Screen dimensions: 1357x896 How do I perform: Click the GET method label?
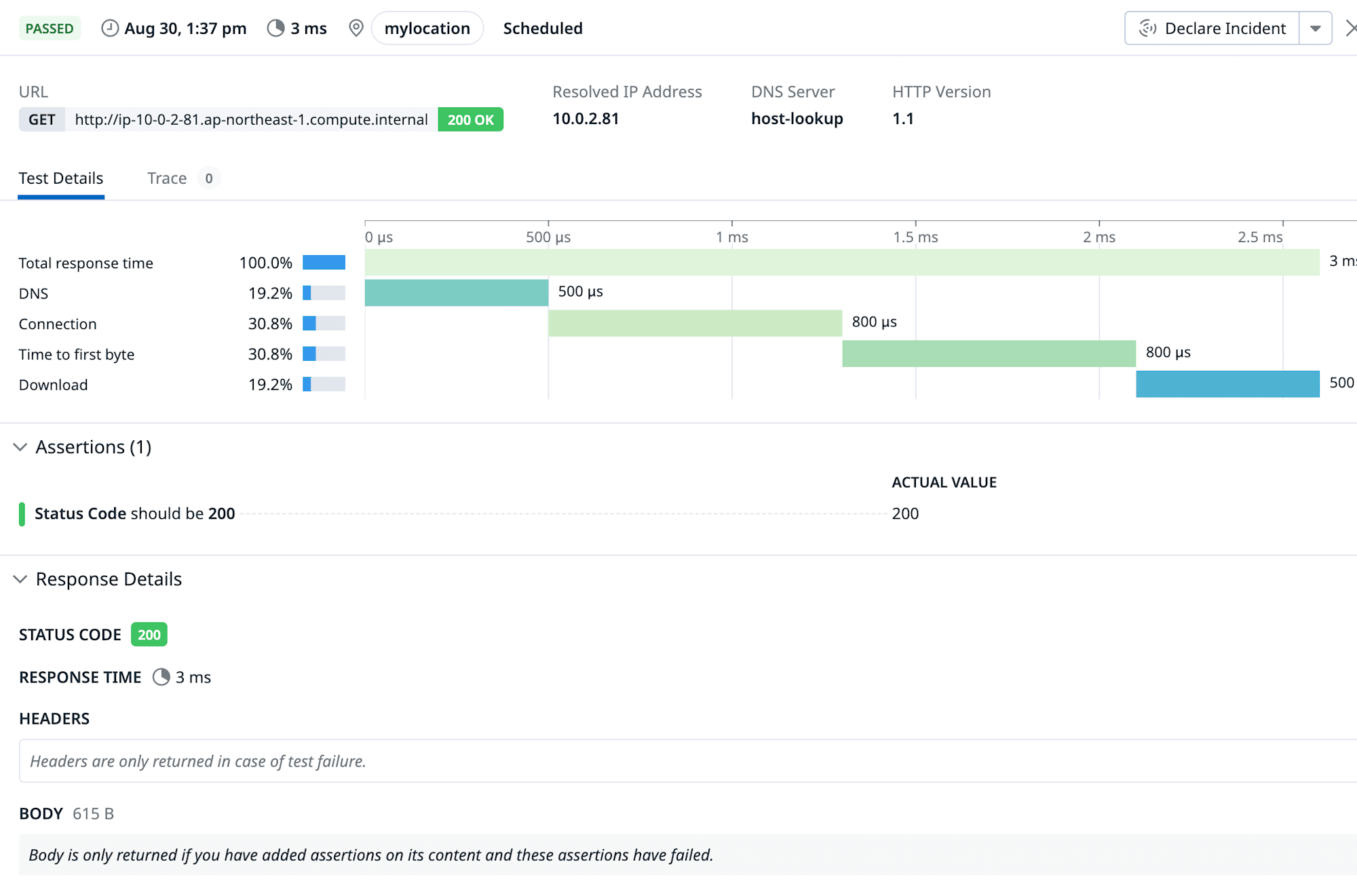pos(42,119)
